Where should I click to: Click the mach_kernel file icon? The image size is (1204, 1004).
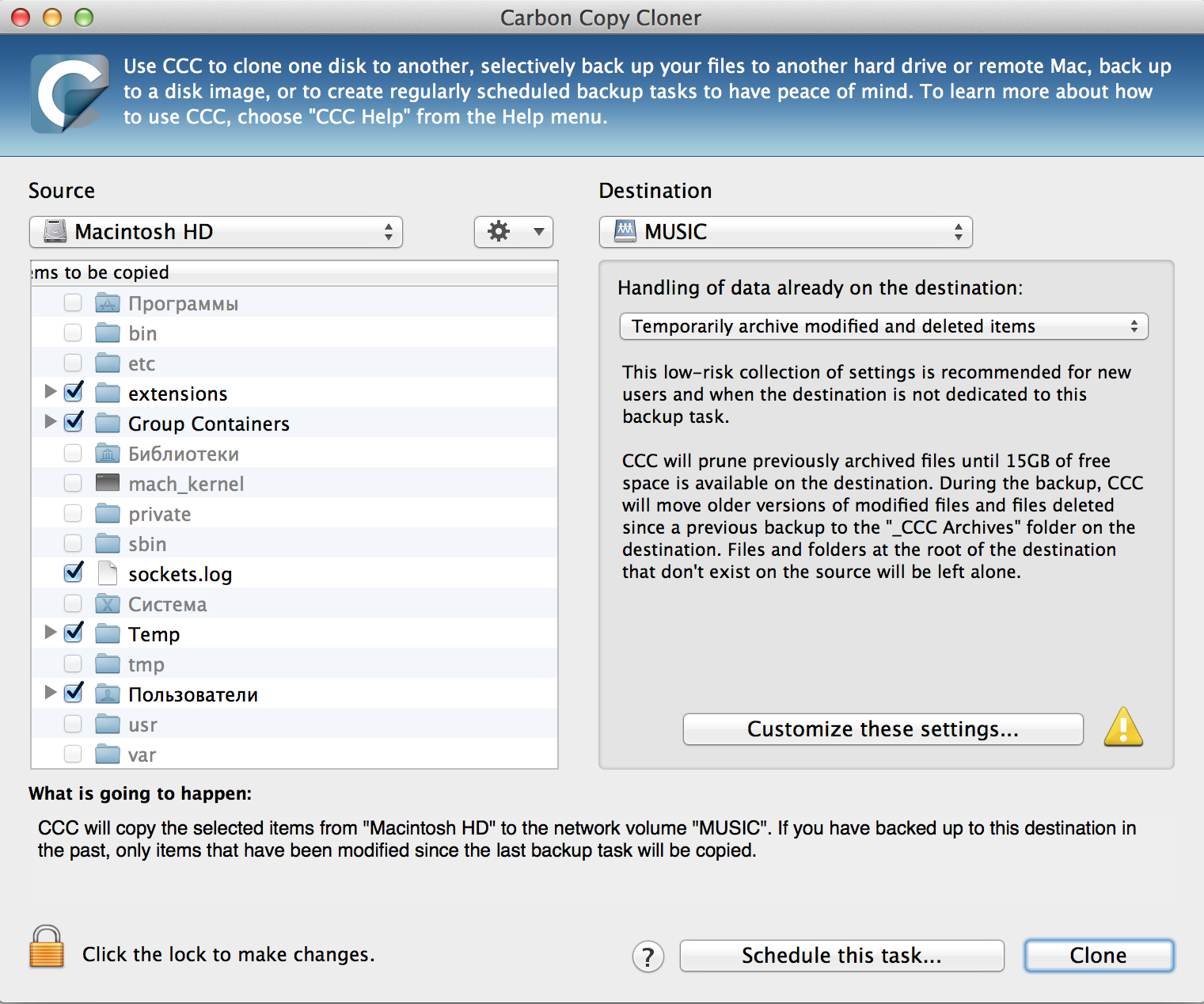click(x=107, y=483)
